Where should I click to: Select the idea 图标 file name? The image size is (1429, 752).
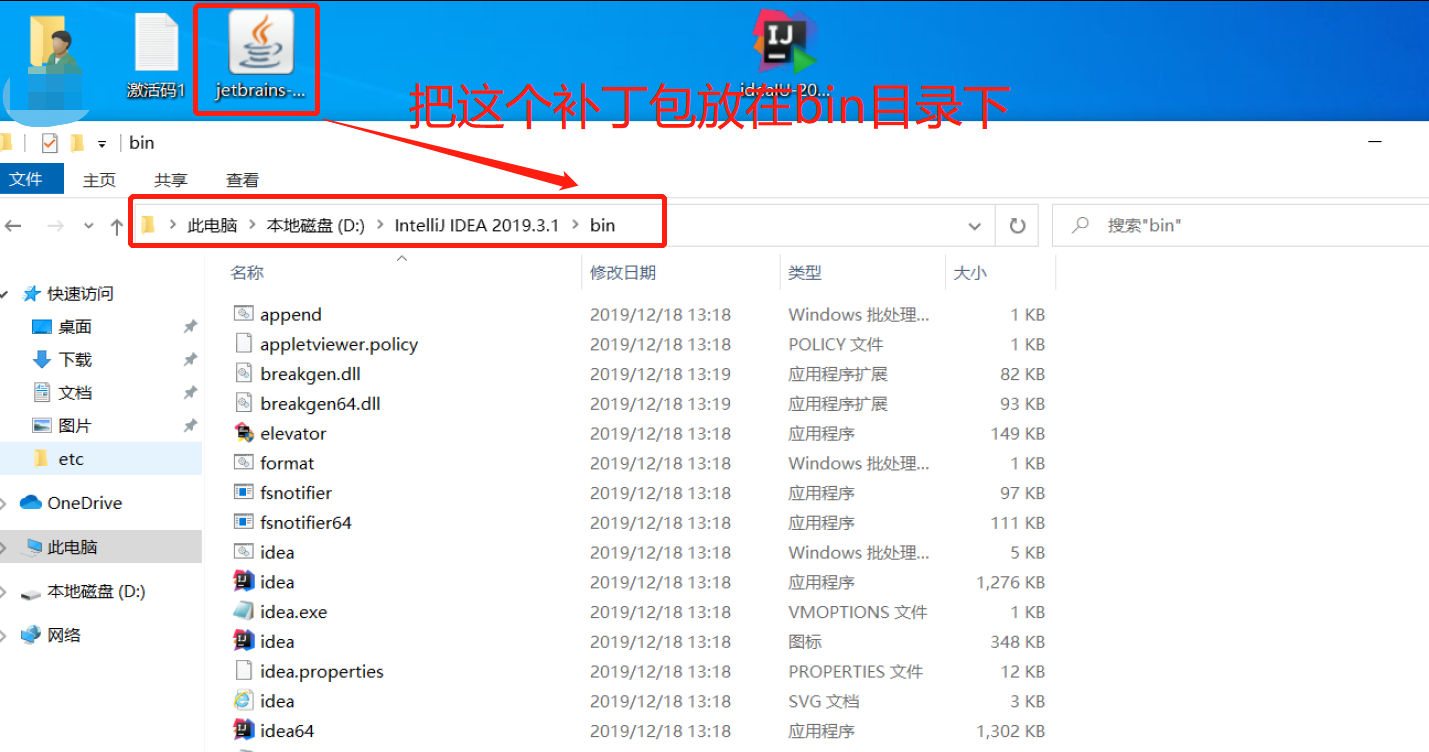click(277, 641)
